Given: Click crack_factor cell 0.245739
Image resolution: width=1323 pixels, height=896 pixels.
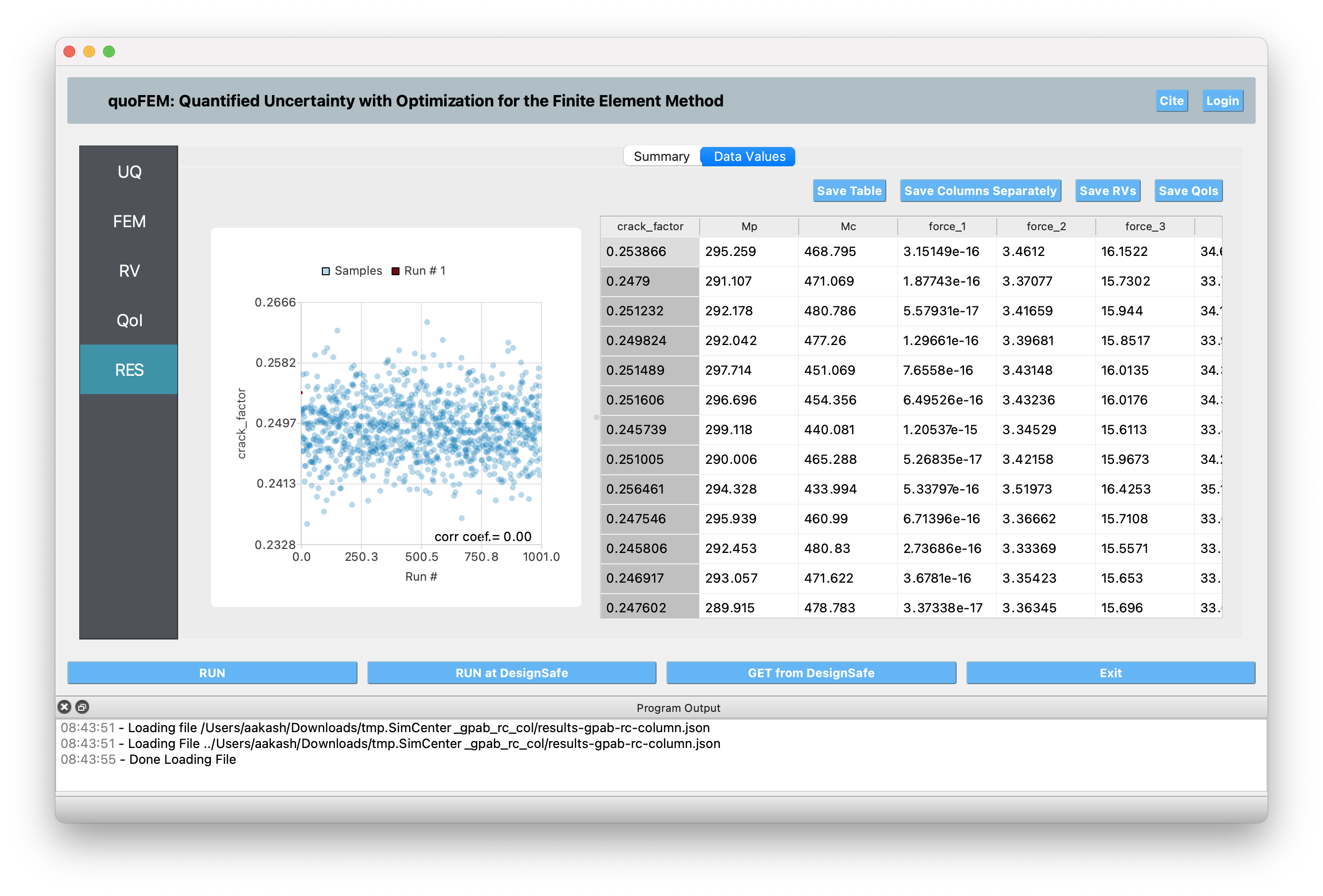Looking at the screenshot, I should click(650, 430).
